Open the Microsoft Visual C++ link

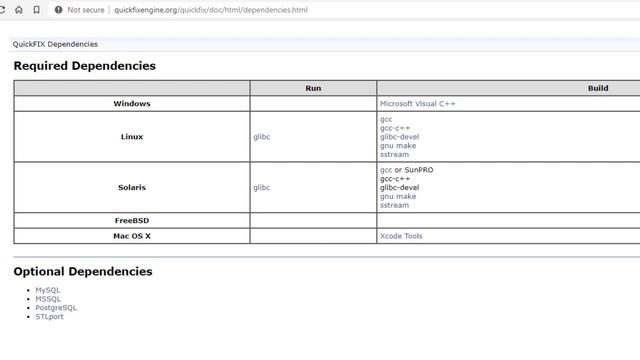tap(418, 104)
